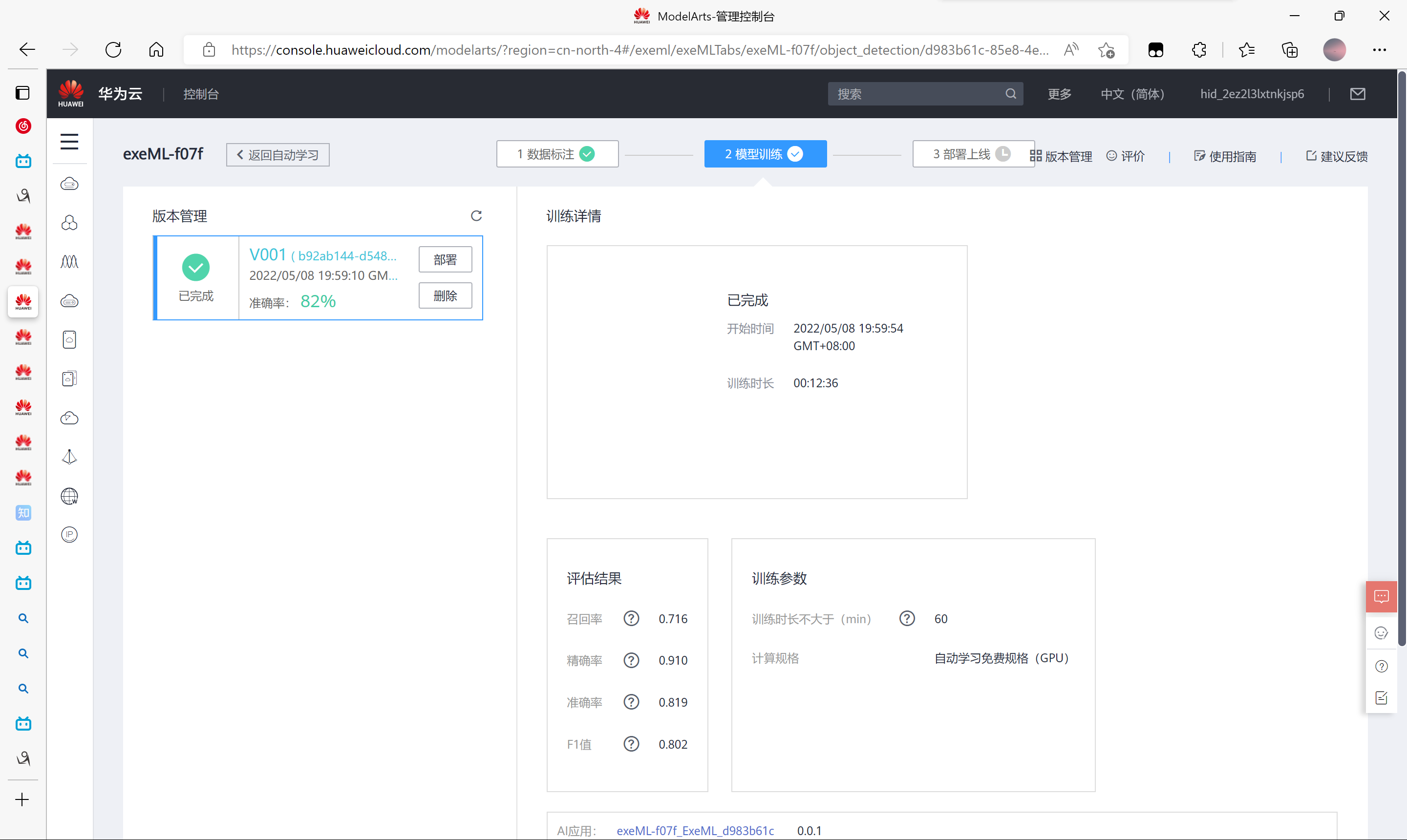Screen dimensions: 1407x840
Task: Open the hamburger navigation menu
Action: (x=69, y=142)
